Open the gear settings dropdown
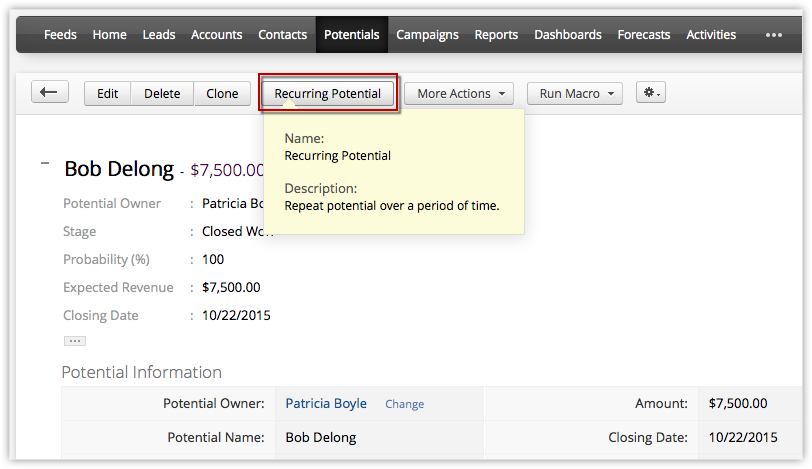The height and width of the screenshot is (469, 812). click(x=653, y=93)
